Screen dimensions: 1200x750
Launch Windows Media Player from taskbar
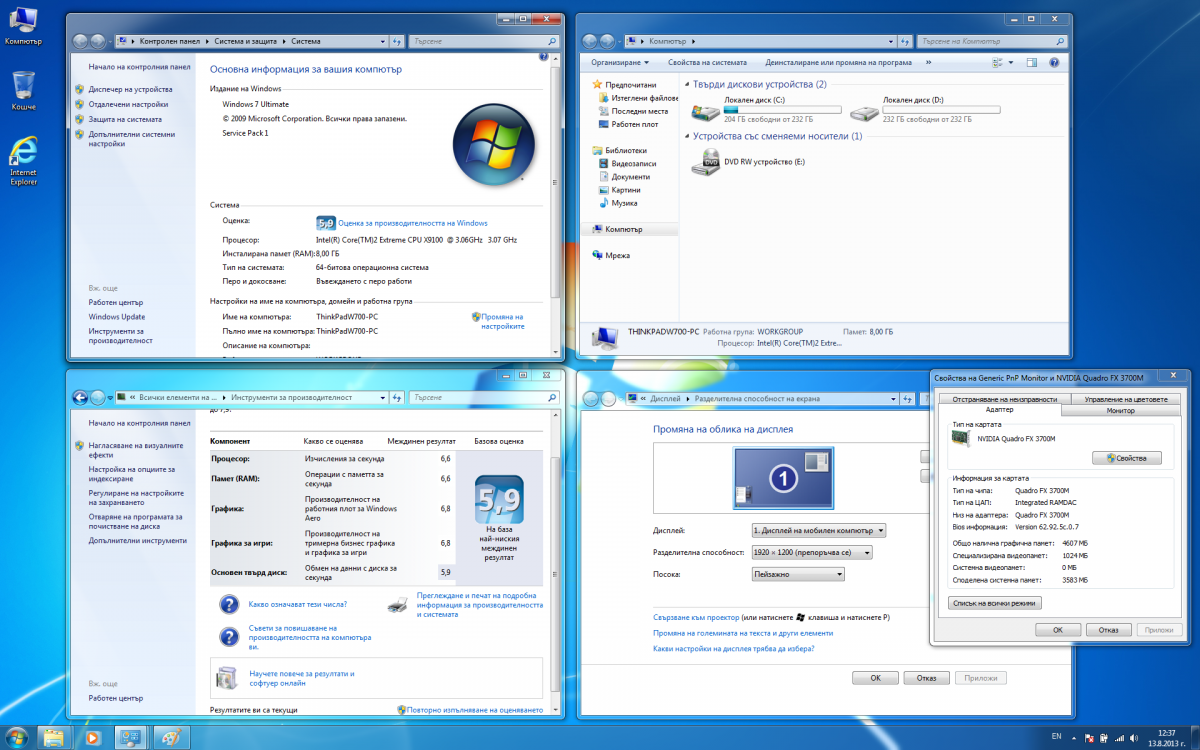tap(92, 737)
